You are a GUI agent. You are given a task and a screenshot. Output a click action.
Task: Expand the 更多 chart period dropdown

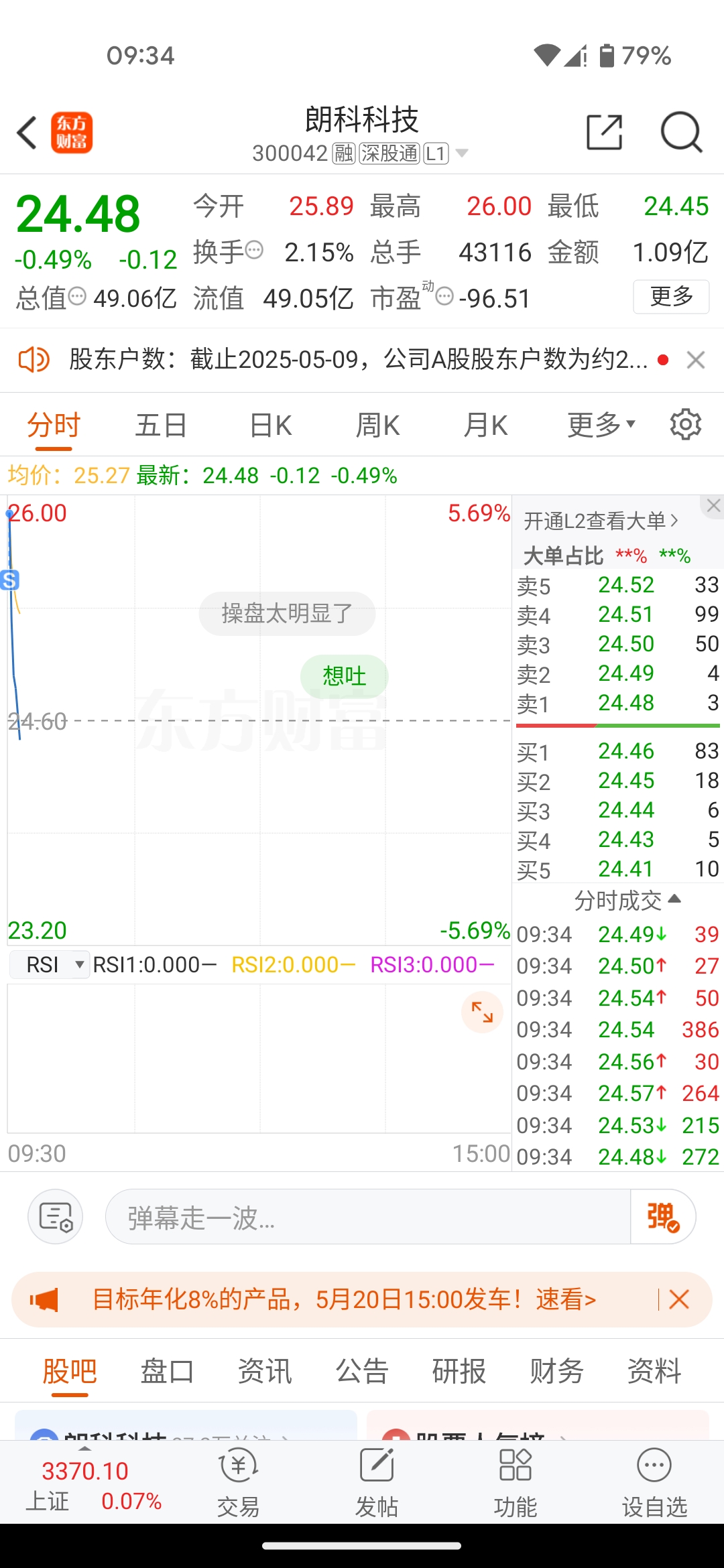point(601,425)
